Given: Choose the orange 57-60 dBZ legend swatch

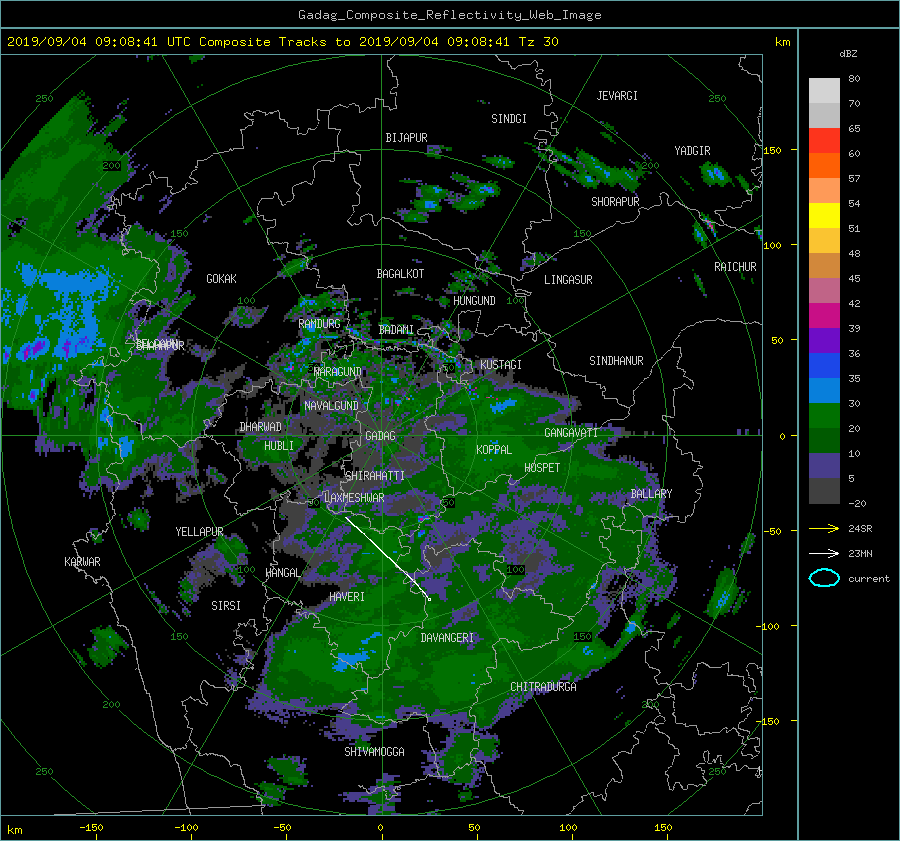Looking at the screenshot, I should click(x=824, y=166).
